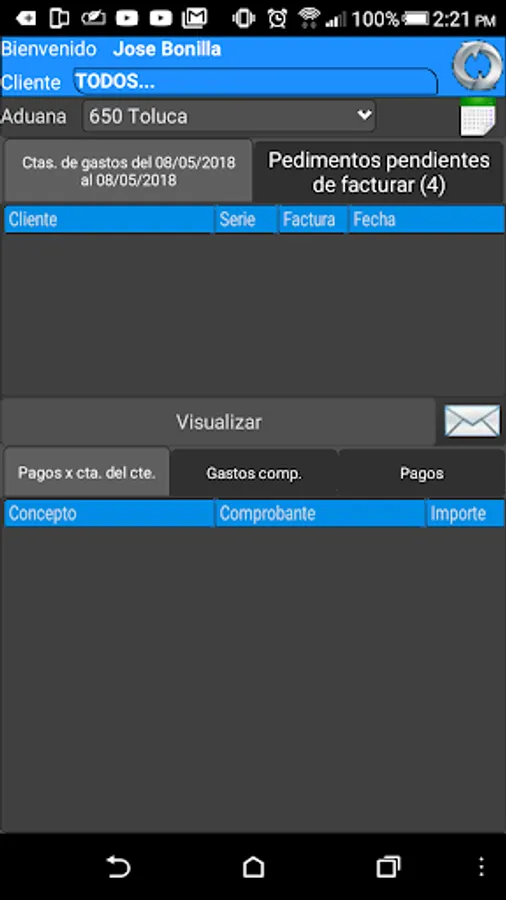The height and width of the screenshot is (900, 506).
Task: Open Pedimentos pendientes de facturar tab
Action: click(x=379, y=172)
